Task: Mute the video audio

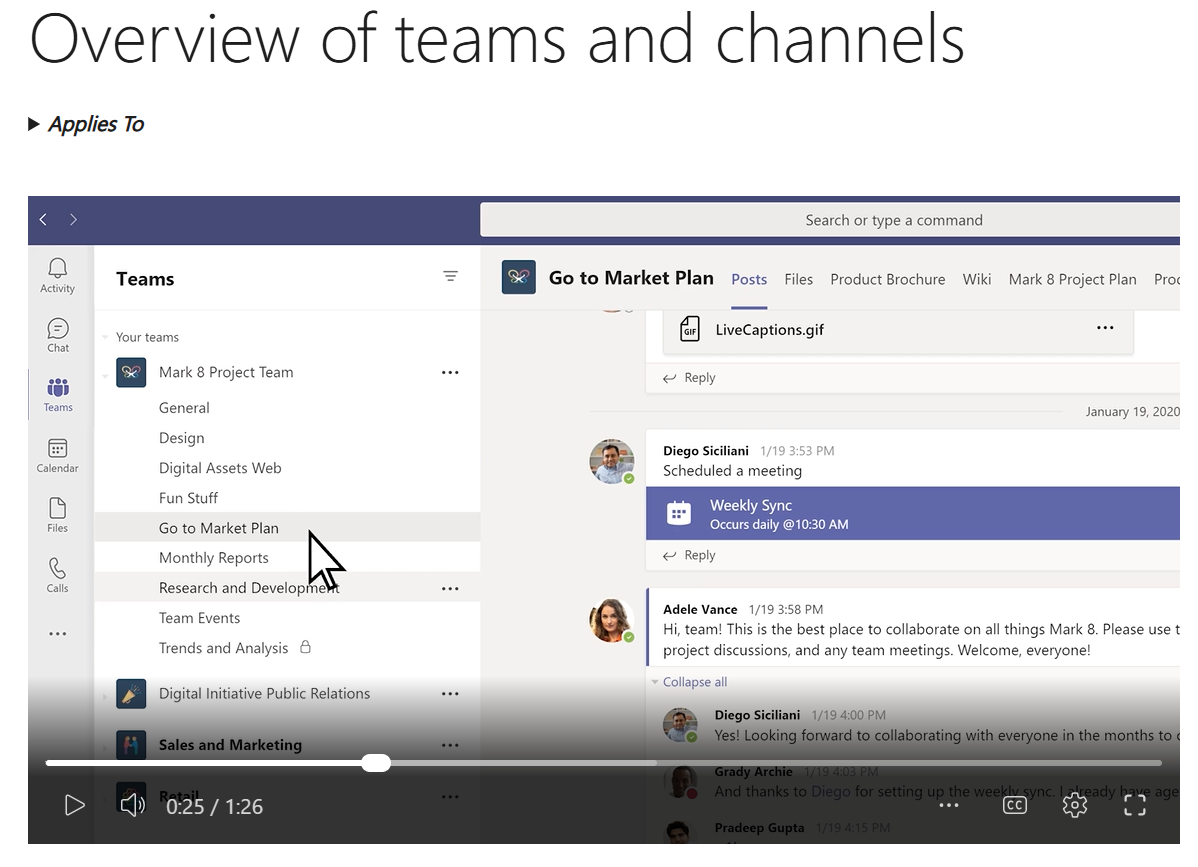Action: pyautogui.click(x=132, y=805)
